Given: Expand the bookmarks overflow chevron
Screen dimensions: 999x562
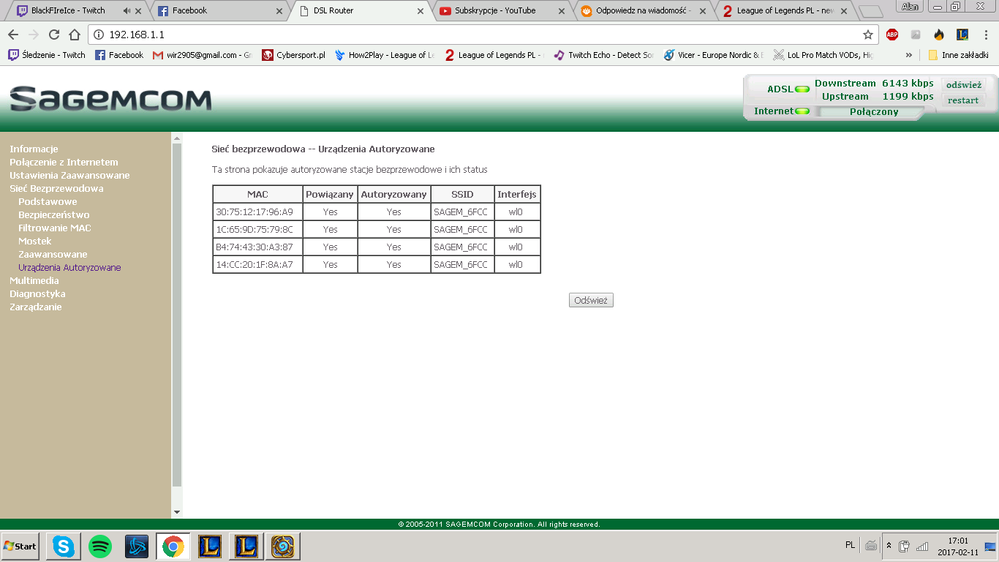Looking at the screenshot, I should (x=908, y=55).
